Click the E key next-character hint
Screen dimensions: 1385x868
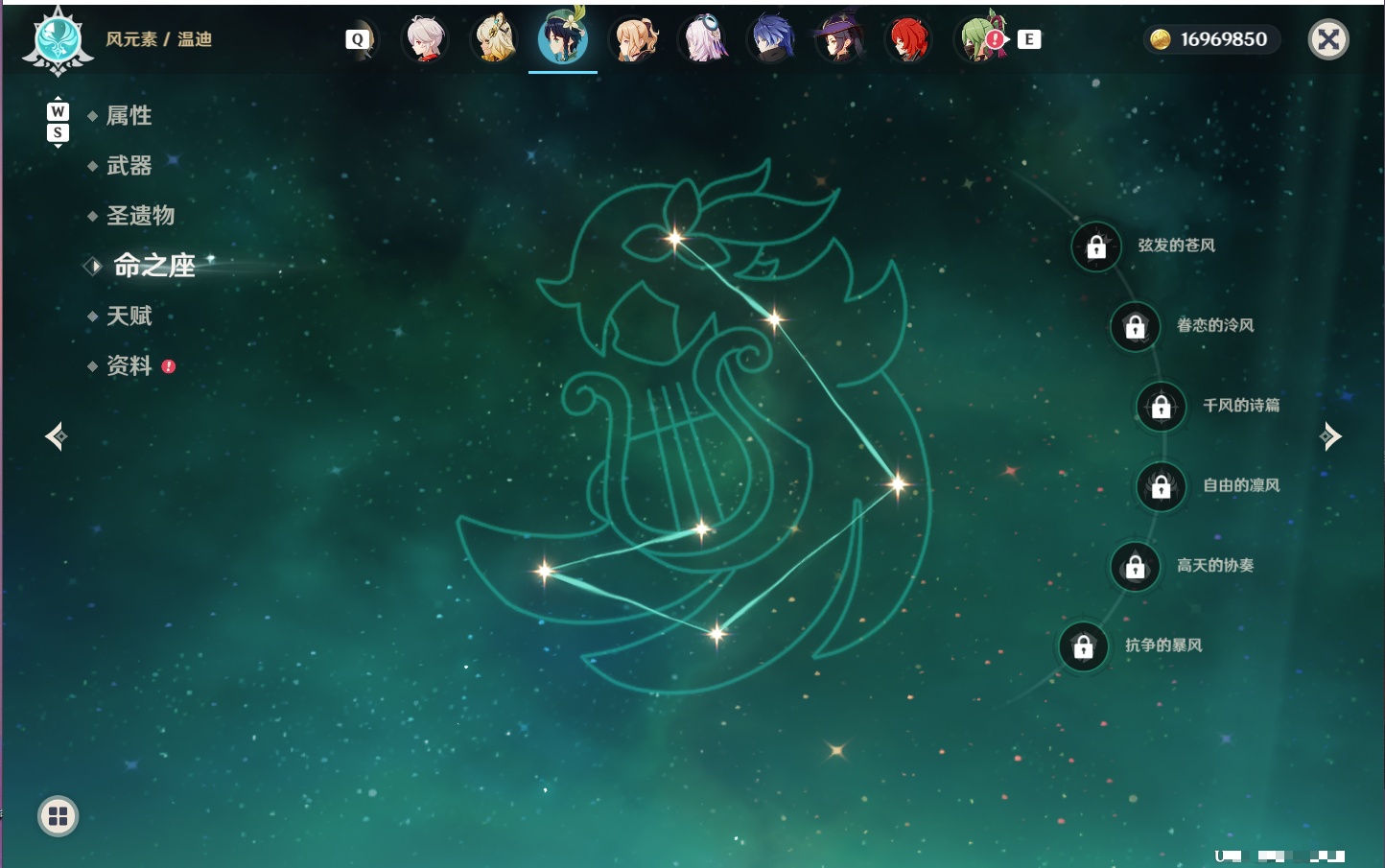[1029, 39]
